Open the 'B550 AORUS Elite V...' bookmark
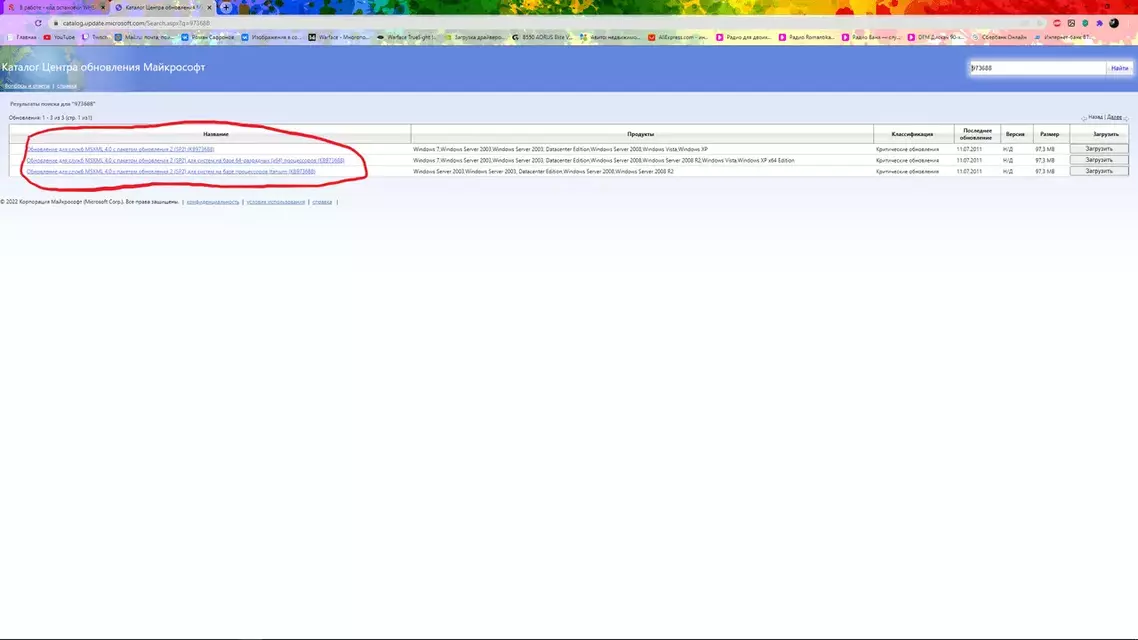 [x=542, y=37]
